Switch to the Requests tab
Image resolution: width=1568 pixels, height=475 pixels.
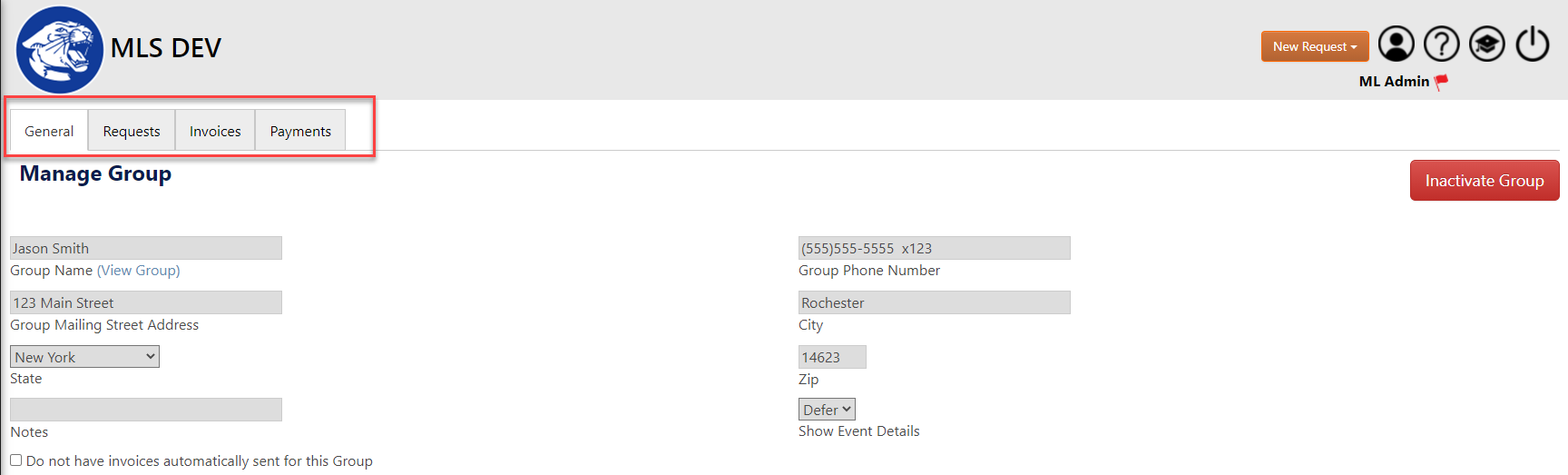(x=132, y=131)
